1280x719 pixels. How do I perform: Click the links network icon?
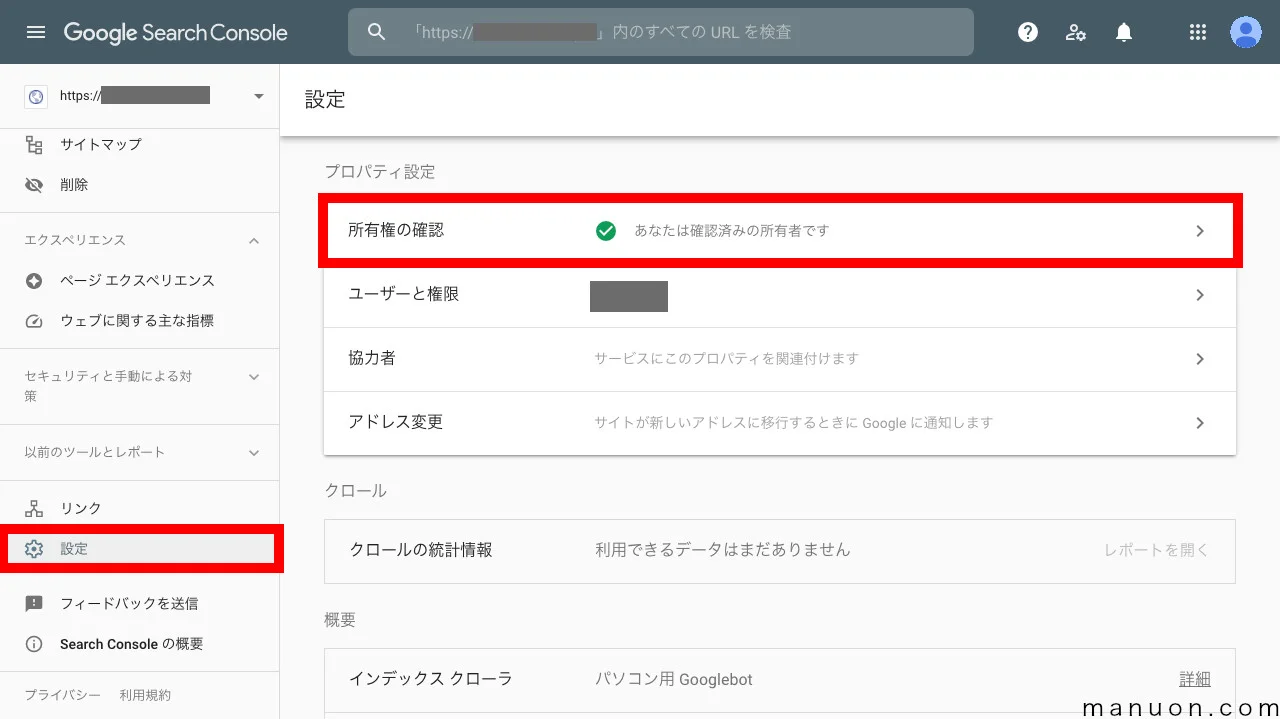click(34, 508)
